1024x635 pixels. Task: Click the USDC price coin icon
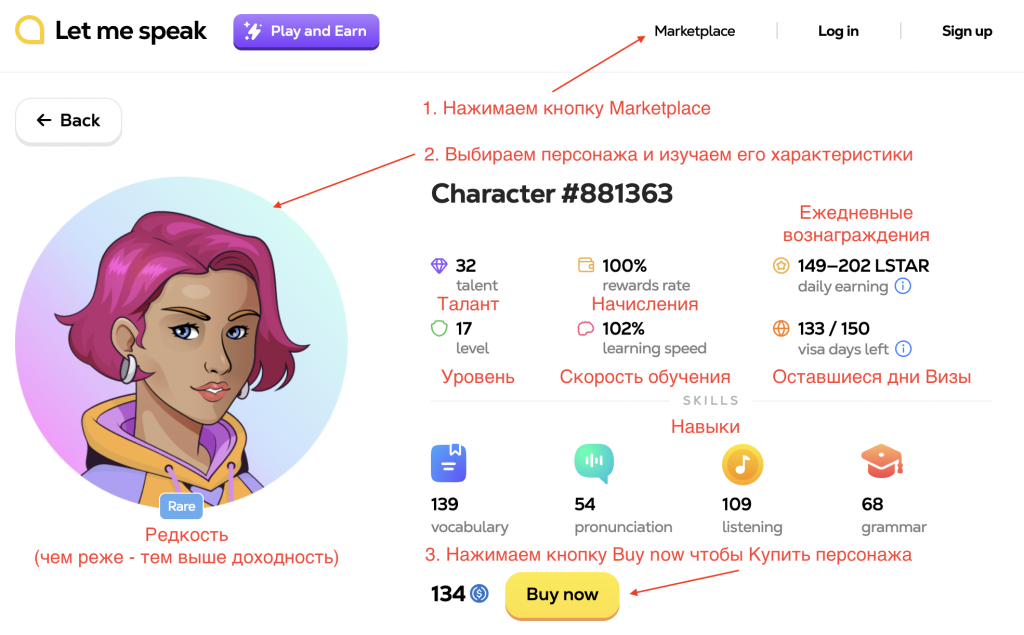point(479,593)
